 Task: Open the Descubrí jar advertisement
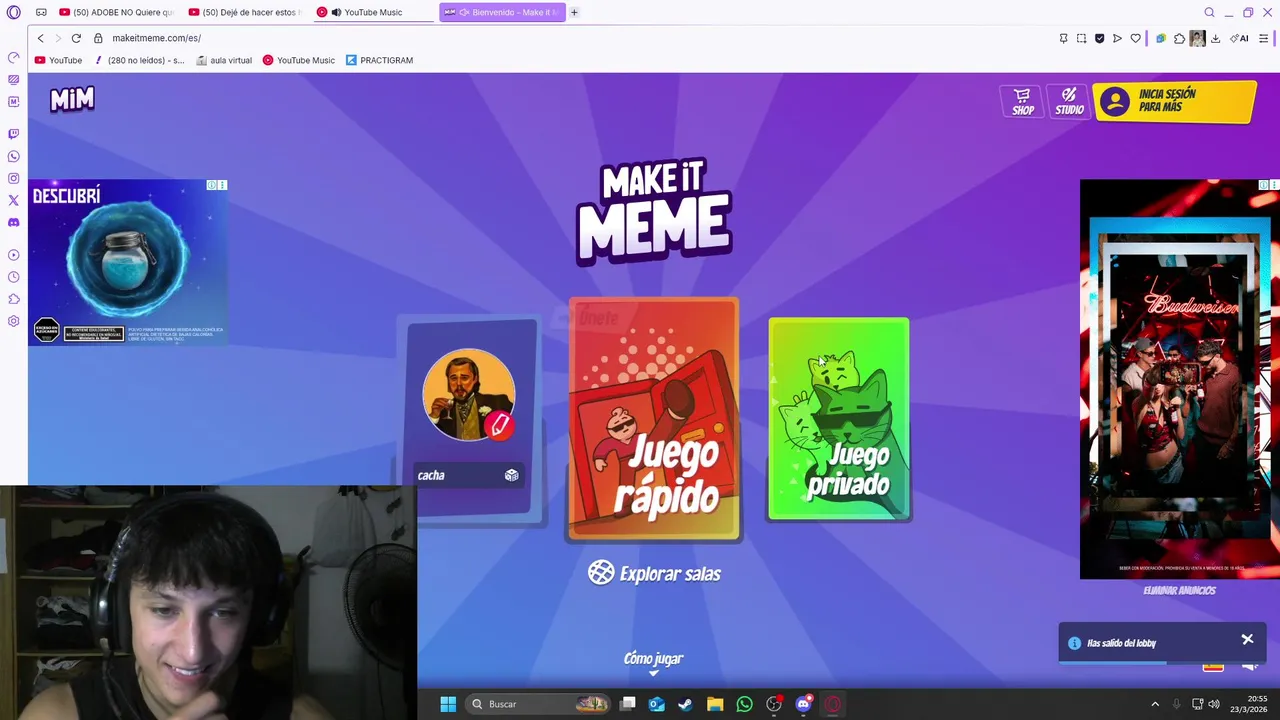(x=127, y=262)
